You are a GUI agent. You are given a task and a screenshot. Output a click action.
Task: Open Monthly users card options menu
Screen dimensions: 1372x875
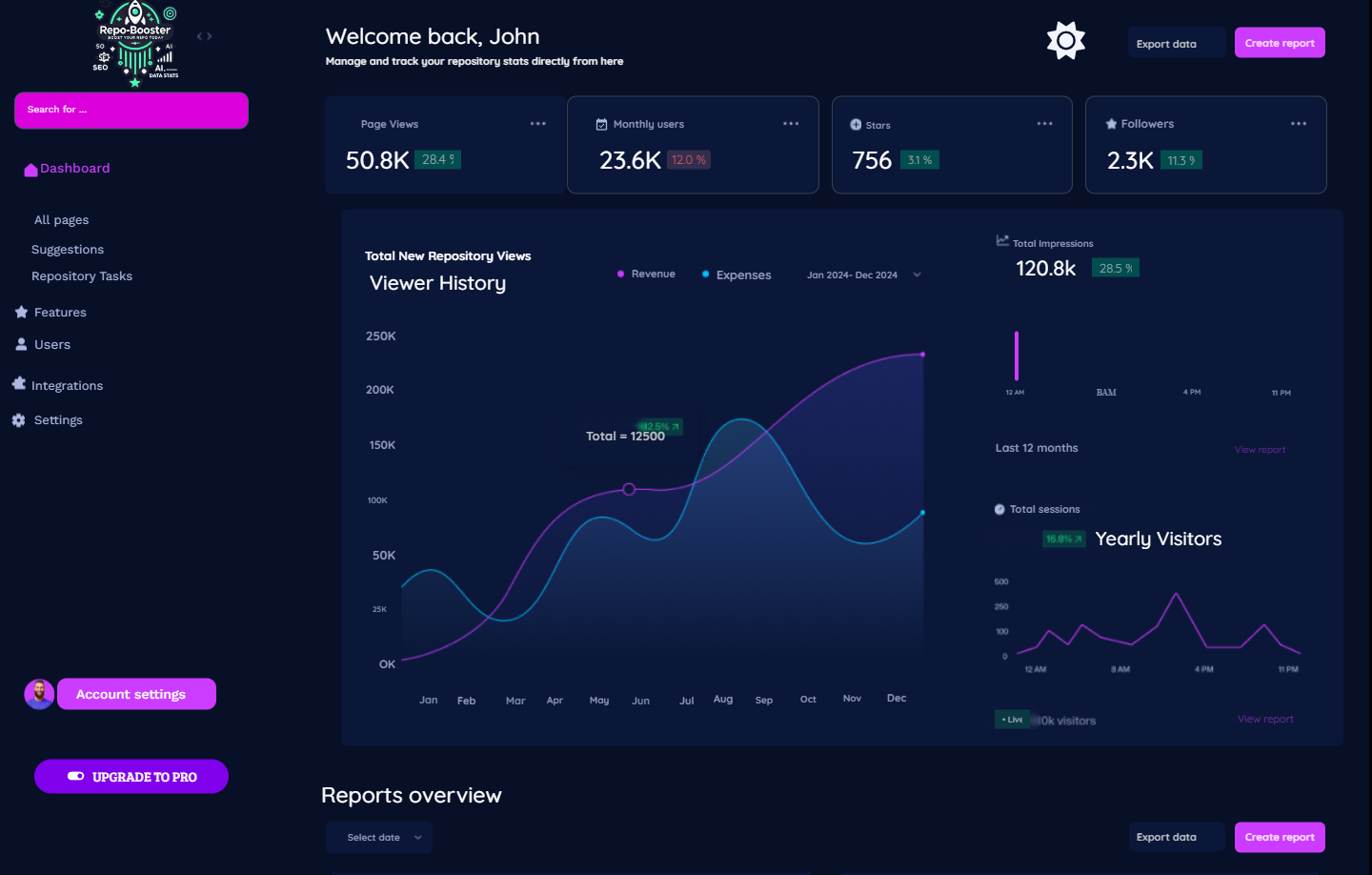tap(791, 124)
